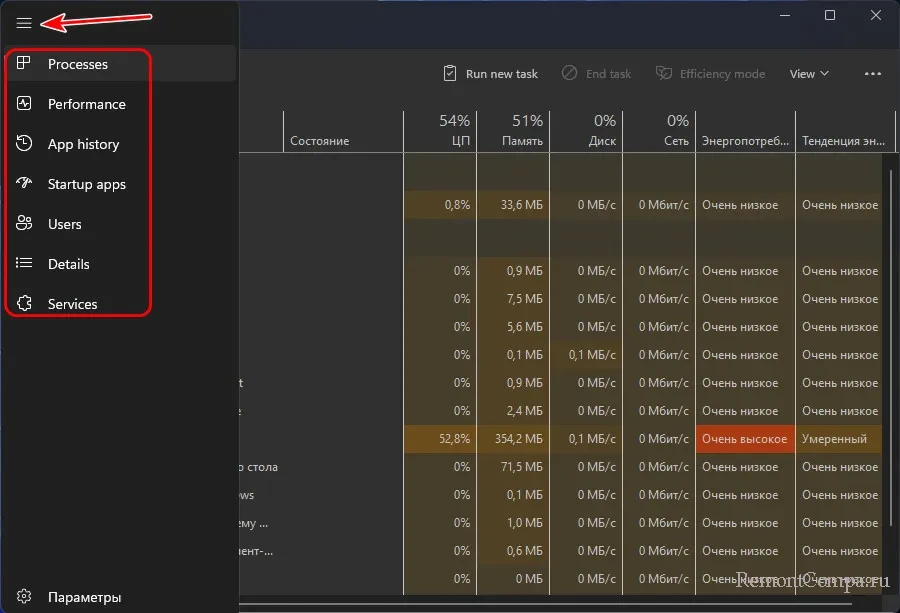
Task: Sort by Сеть column header
Action: click(x=659, y=132)
